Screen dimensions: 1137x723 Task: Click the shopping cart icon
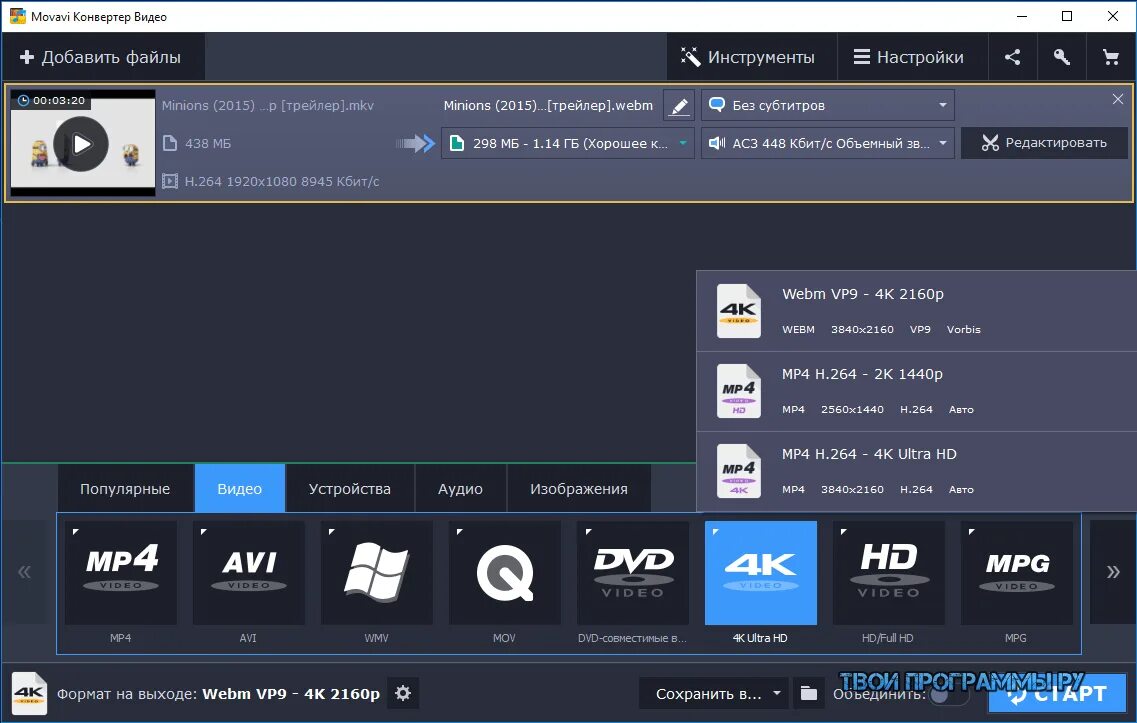[x=1111, y=57]
